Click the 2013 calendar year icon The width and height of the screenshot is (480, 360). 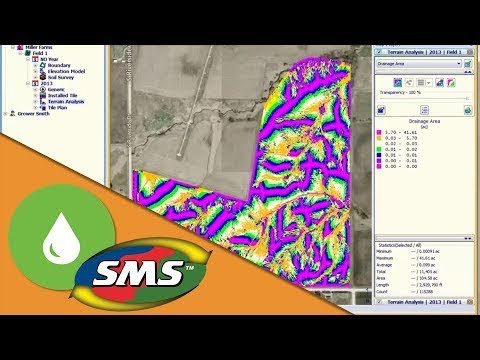(x=35, y=83)
